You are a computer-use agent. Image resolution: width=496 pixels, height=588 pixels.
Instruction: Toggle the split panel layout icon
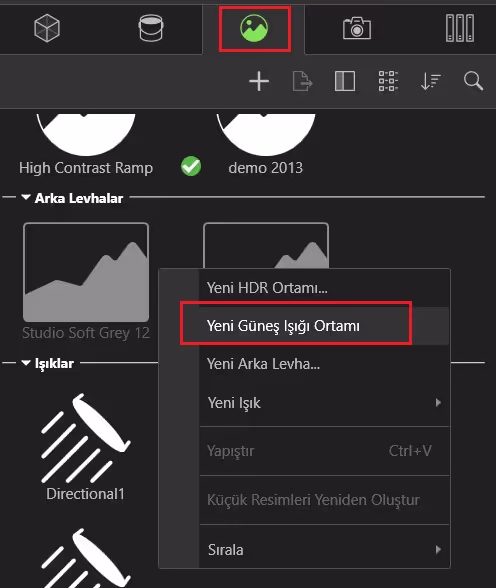click(x=345, y=81)
